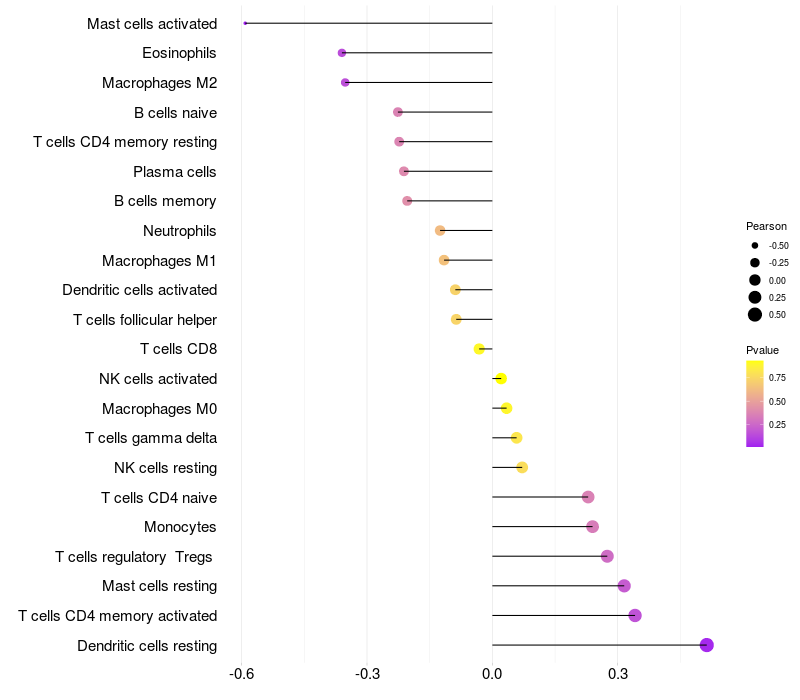This screenshot has width=800, height=700.
Task: Select the Mast cells resting dot
Action: click(x=624, y=586)
